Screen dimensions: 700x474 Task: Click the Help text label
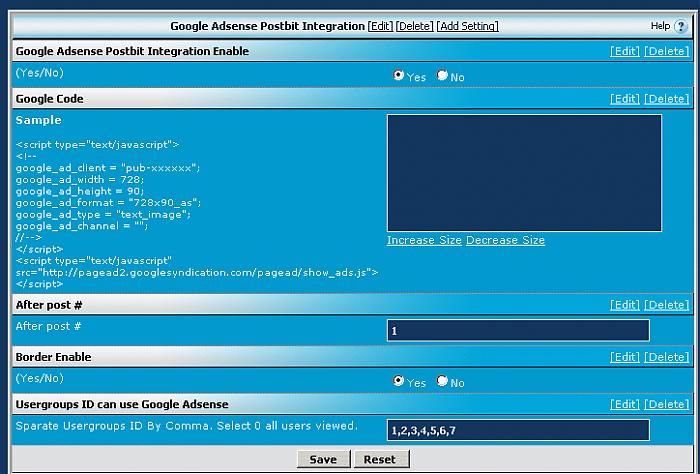pyautogui.click(x=660, y=26)
